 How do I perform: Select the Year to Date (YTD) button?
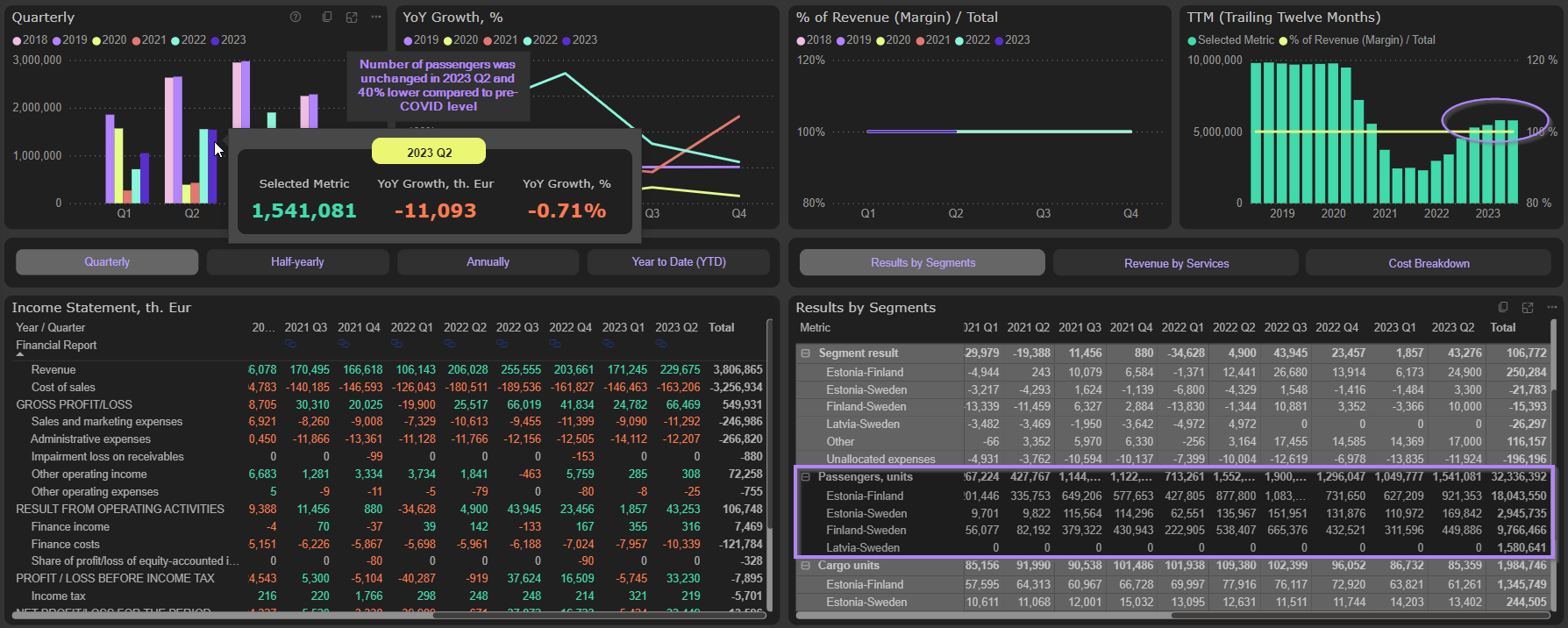click(x=678, y=262)
